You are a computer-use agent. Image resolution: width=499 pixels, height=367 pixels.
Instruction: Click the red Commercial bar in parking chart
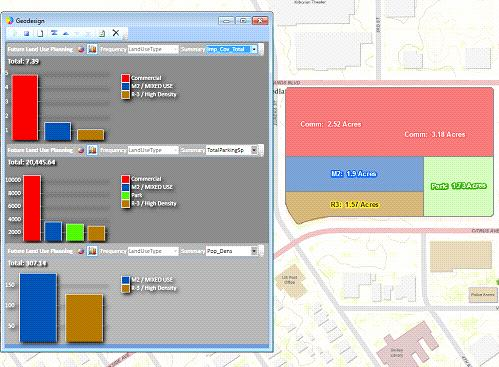pyautogui.click(x=32, y=208)
